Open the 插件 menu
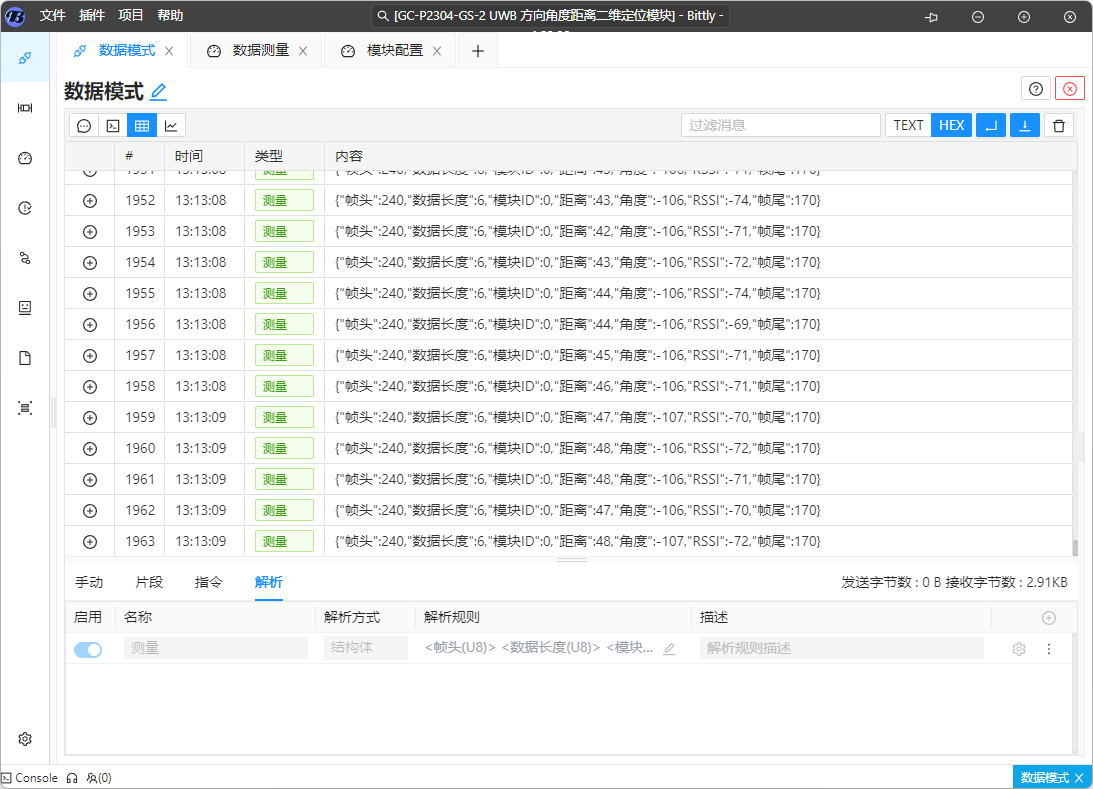The image size is (1093, 789). pyautogui.click(x=91, y=16)
